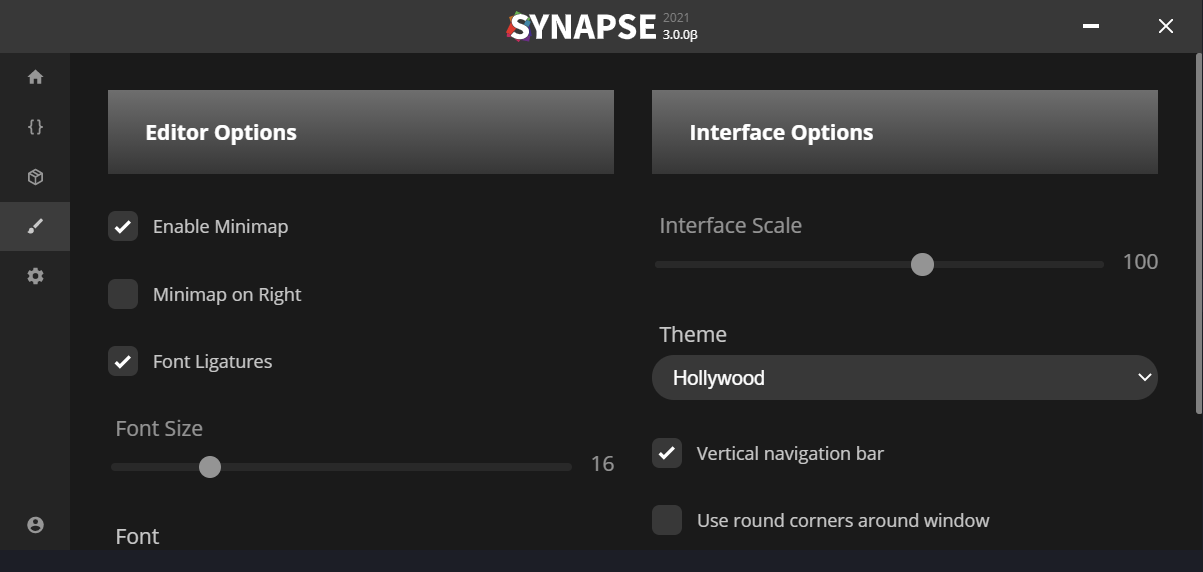
Task: Open the gear settings icon in sidebar
Action: [x=35, y=276]
